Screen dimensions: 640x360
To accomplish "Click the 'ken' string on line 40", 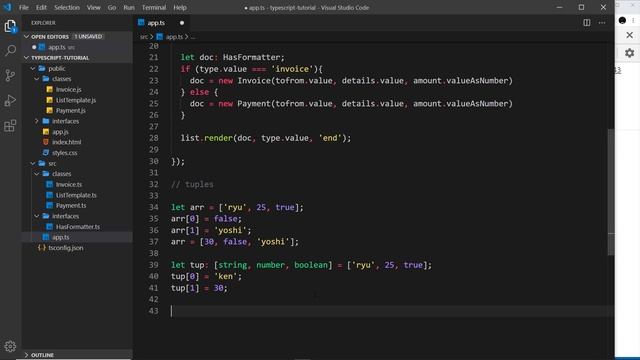I will tap(225, 276).
